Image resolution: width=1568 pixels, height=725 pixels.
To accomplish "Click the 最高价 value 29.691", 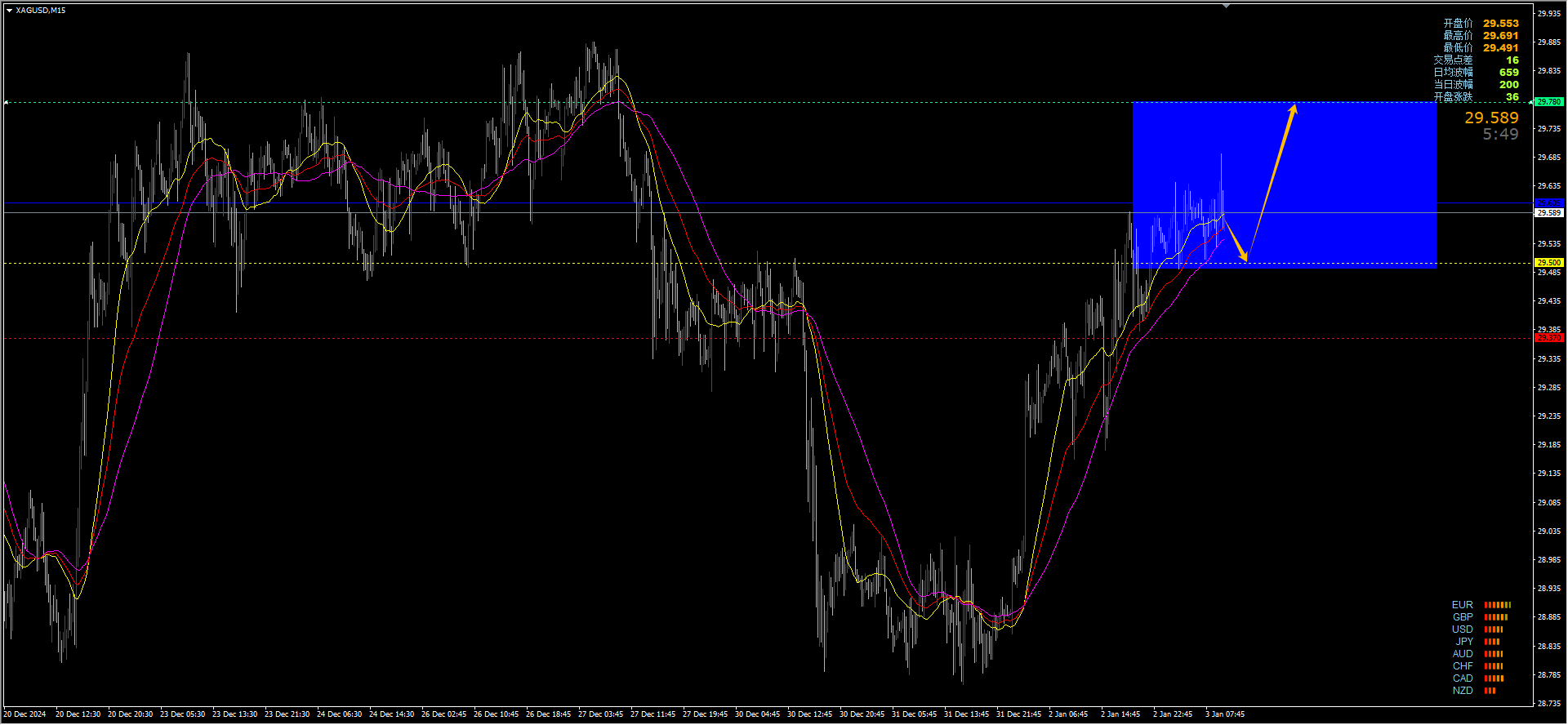I will tap(1501, 36).
